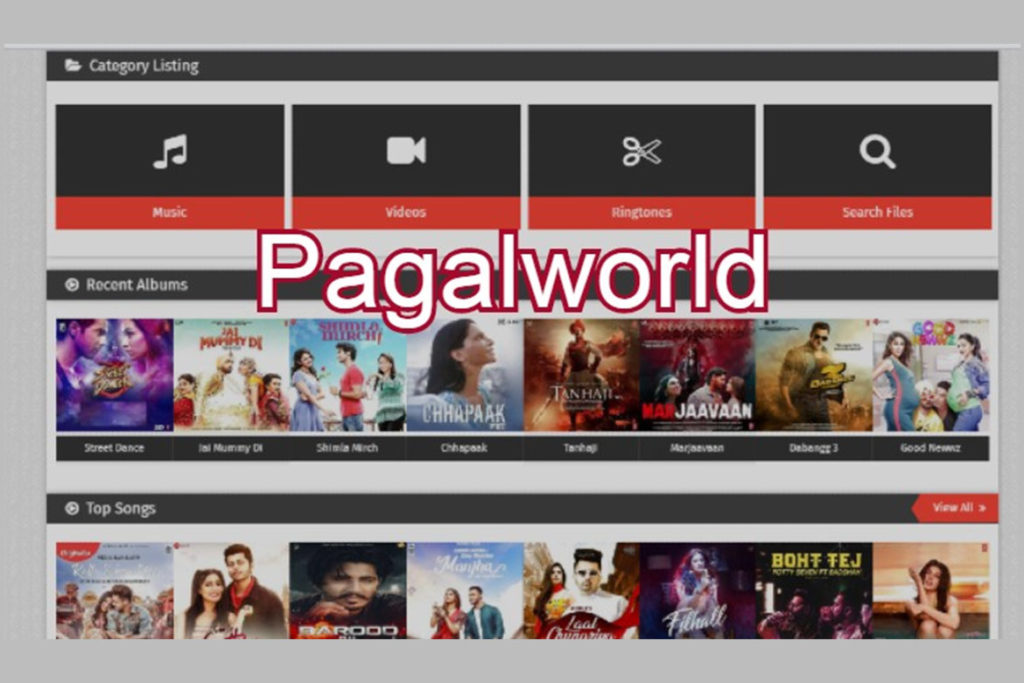The image size is (1024, 683).
Task: Select the Search Files red label
Action: pos(878,212)
